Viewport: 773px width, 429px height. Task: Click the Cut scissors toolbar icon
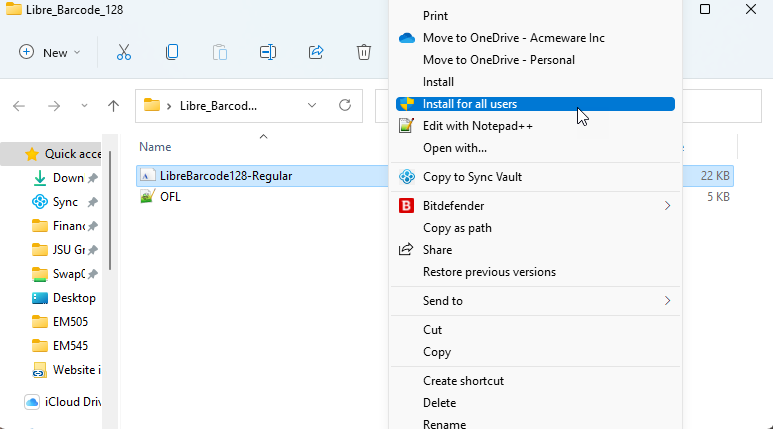pos(124,52)
